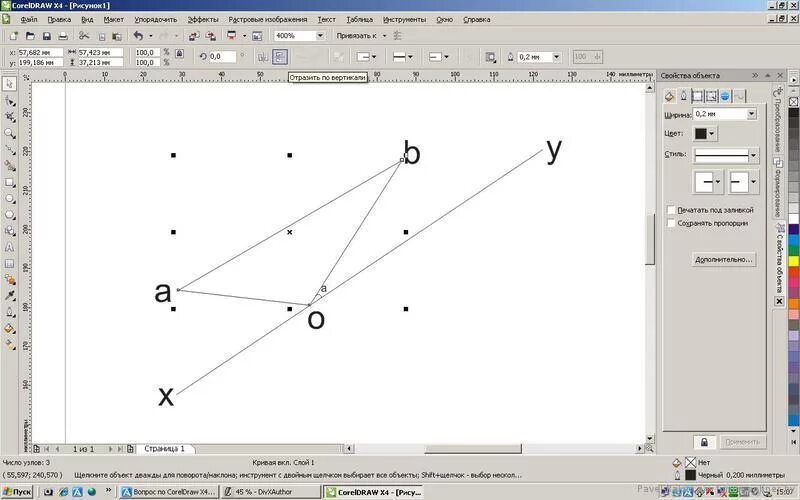The height and width of the screenshot is (500, 800).
Task: Select the Text tool
Action: [x=10, y=247]
